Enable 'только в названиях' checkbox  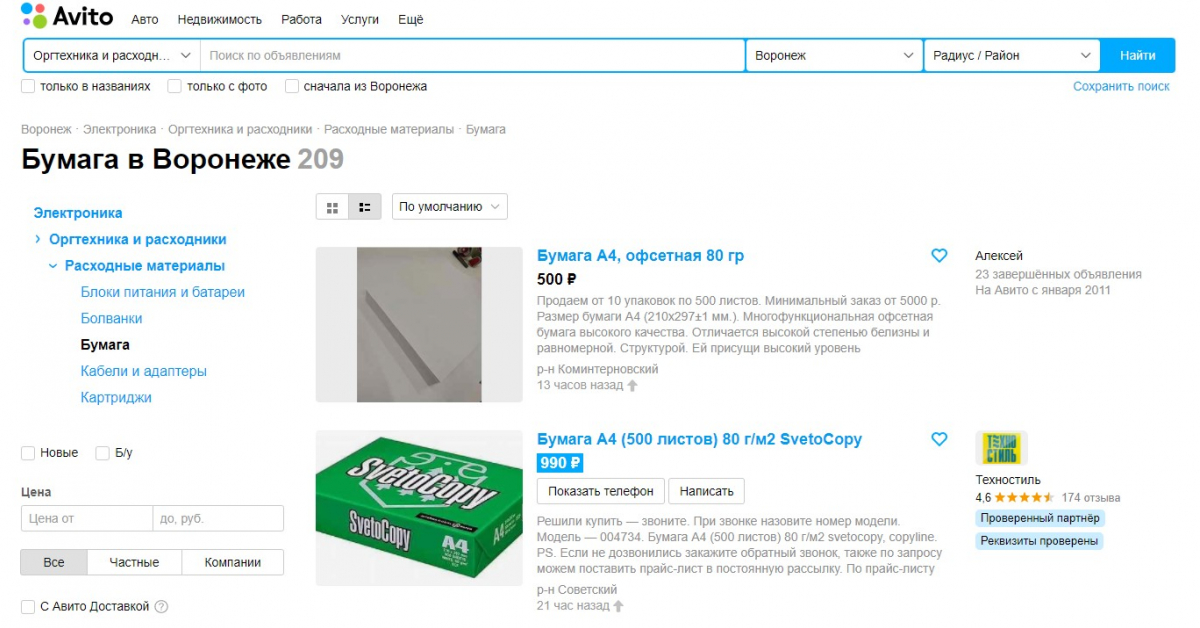[28, 87]
